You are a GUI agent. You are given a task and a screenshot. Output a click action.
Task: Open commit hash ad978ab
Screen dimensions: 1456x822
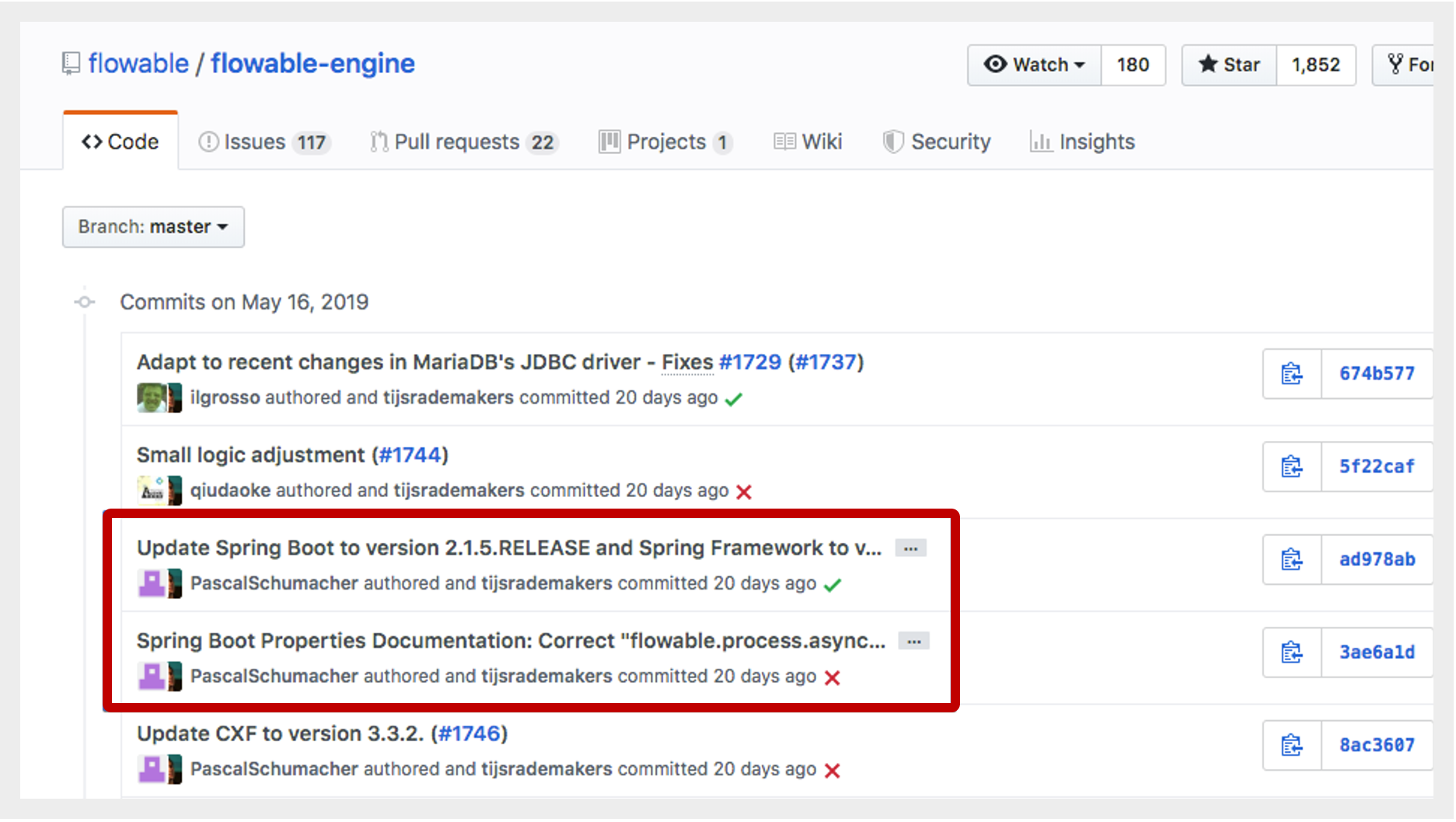coord(1377,560)
